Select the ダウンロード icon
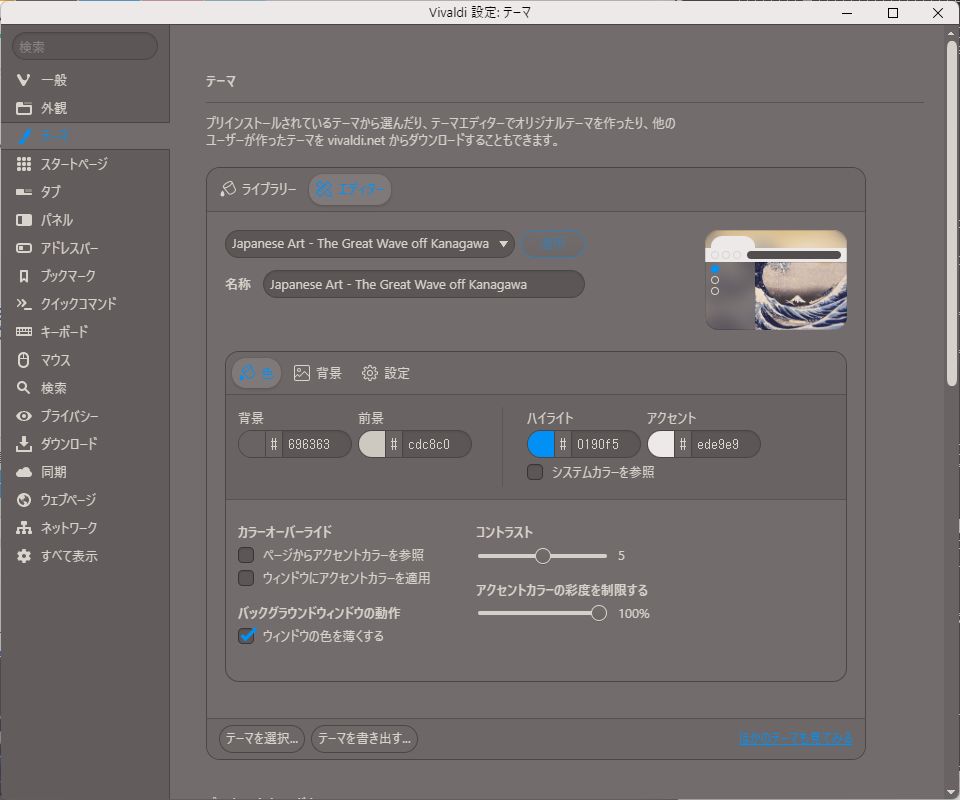This screenshot has height=800, width=960. point(23,444)
